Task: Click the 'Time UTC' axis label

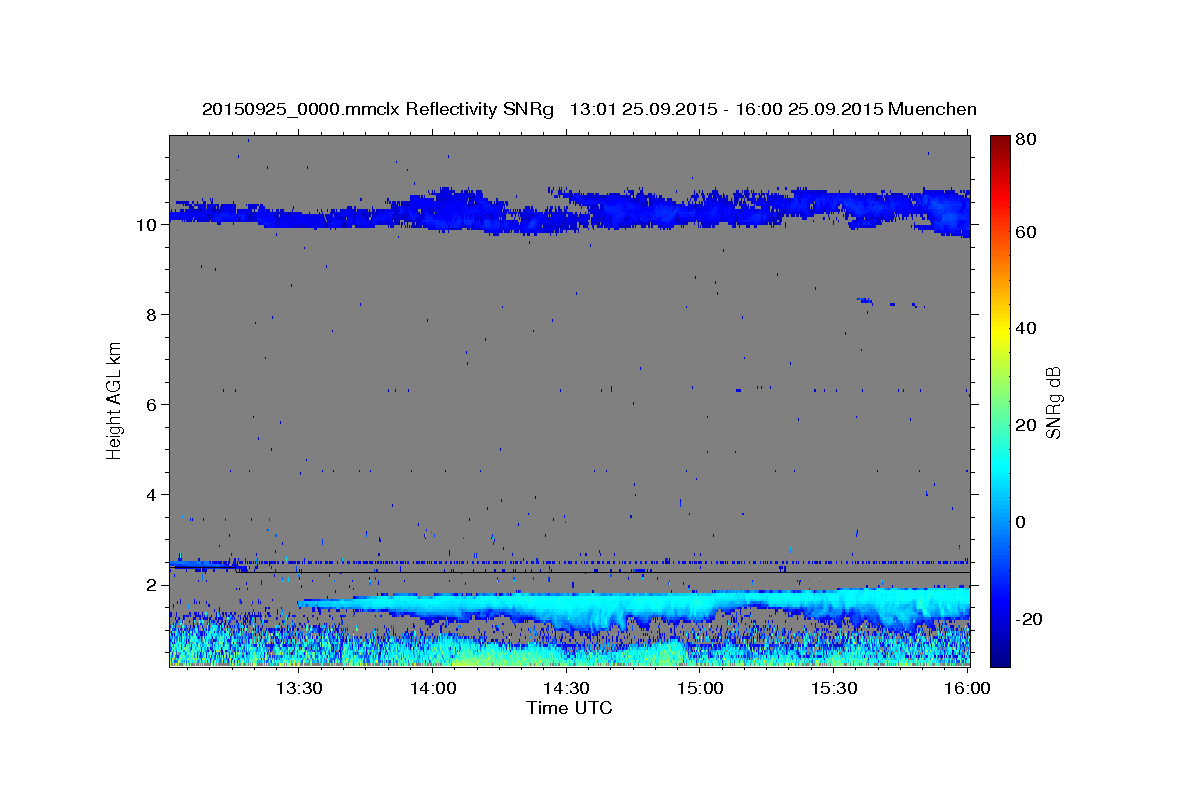Action: click(569, 708)
